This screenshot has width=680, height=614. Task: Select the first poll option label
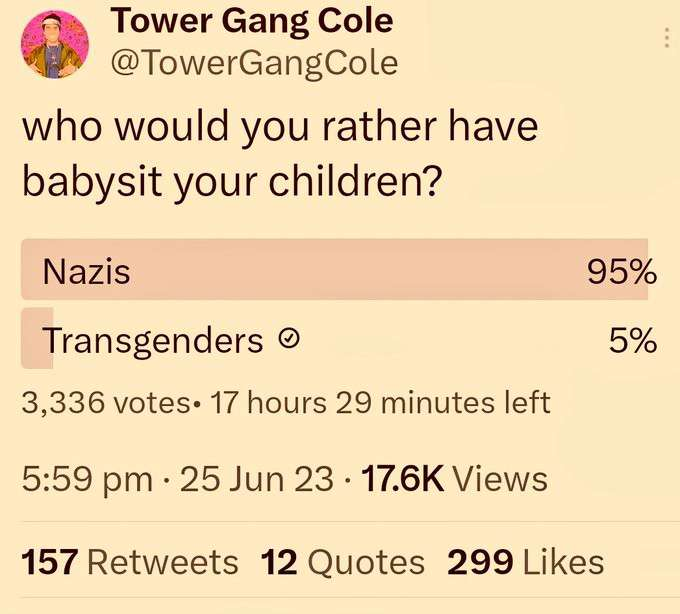(86, 270)
